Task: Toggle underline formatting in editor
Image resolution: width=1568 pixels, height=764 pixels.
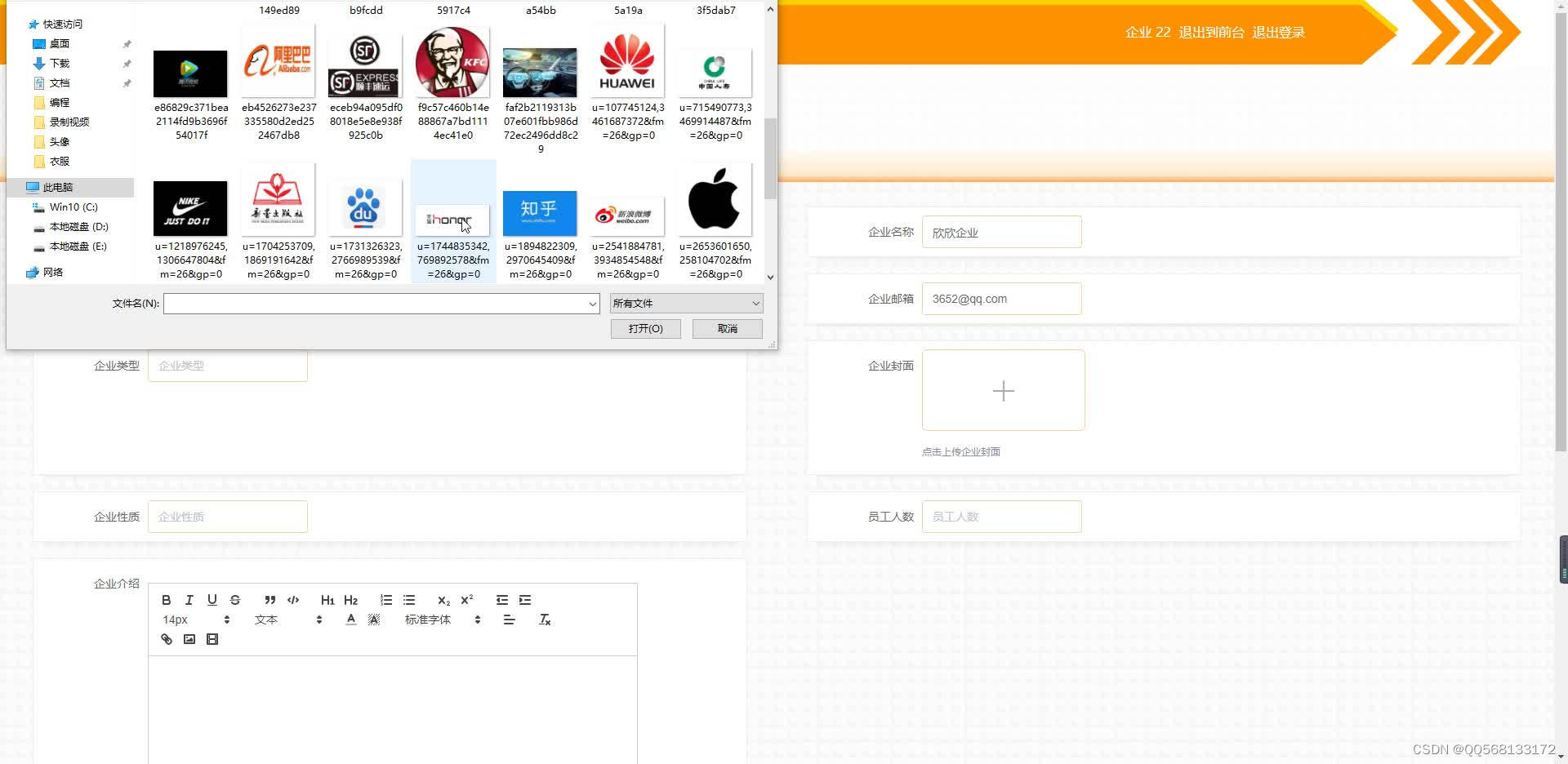Action: point(212,600)
